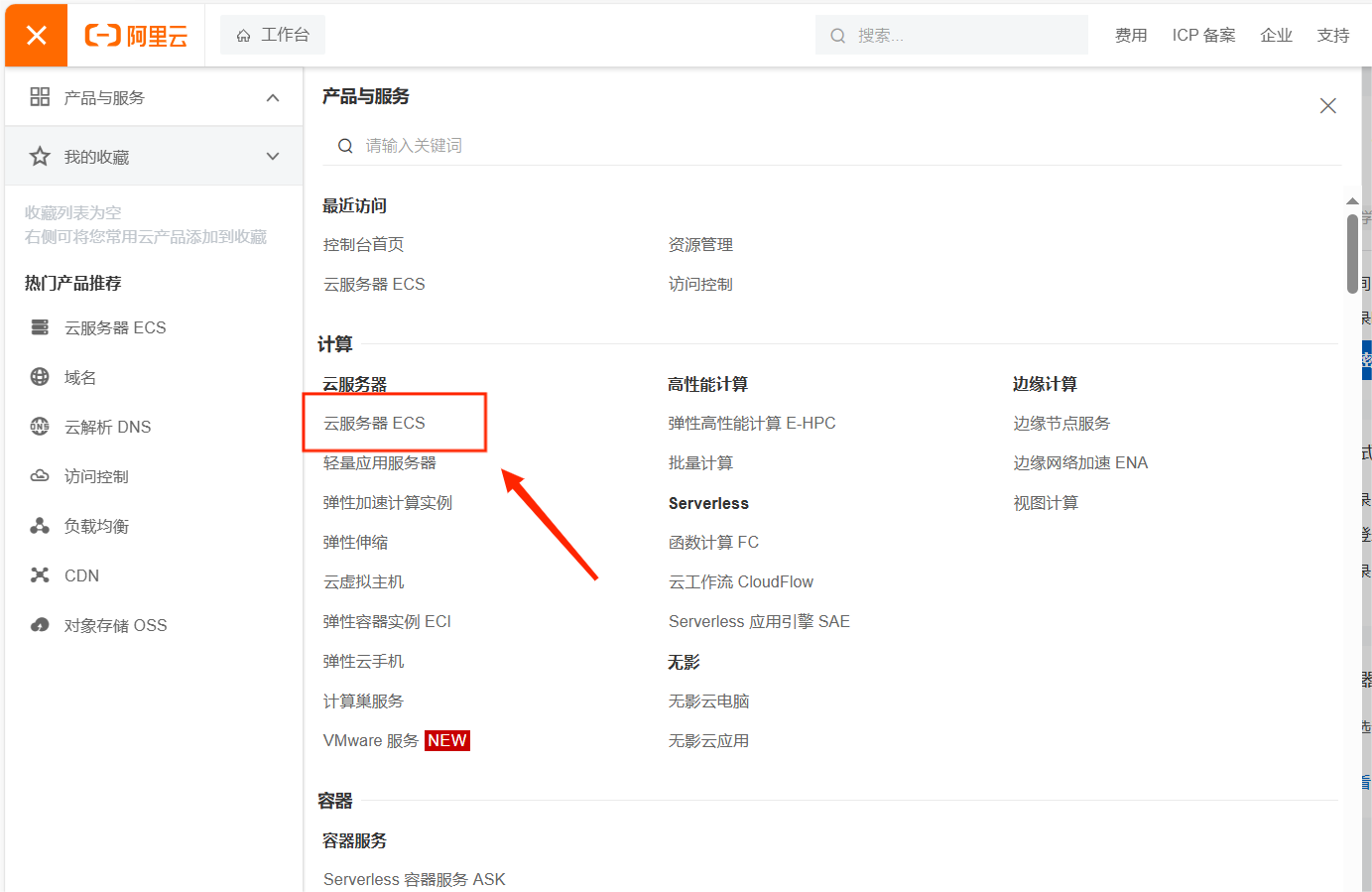Click the 云服务器 ECS server icon in sidebar
This screenshot has width=1372, height=892.
click(x=40, y=327)
